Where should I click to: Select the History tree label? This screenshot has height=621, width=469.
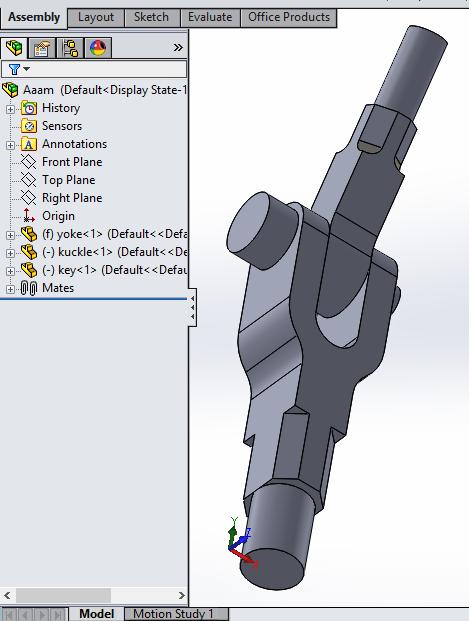pos(61,108)
